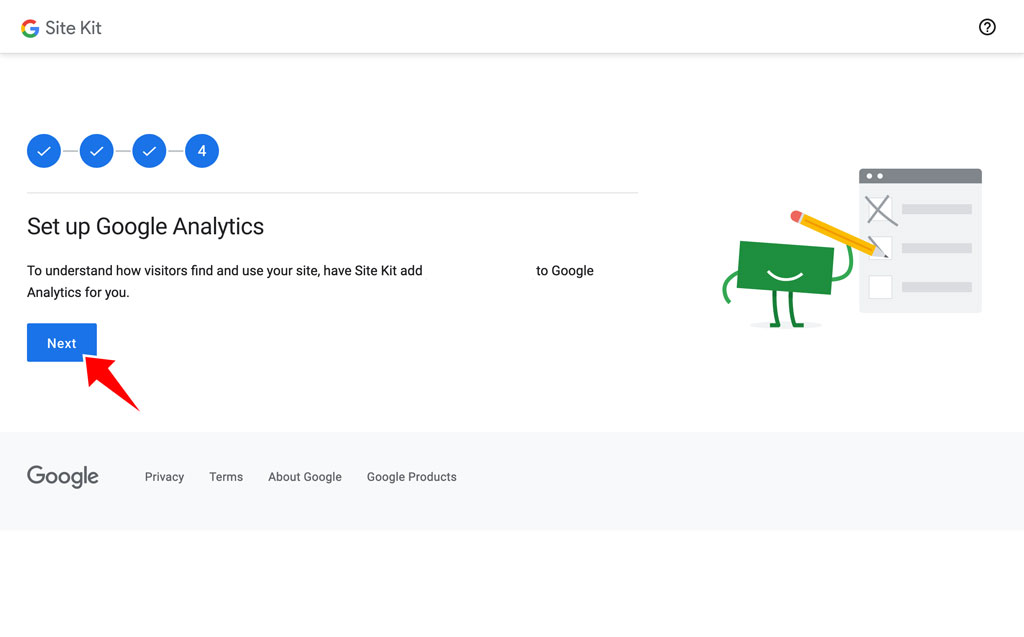1024x637 pixels.
Task: Click the Next button
Action: coord(61,342)
